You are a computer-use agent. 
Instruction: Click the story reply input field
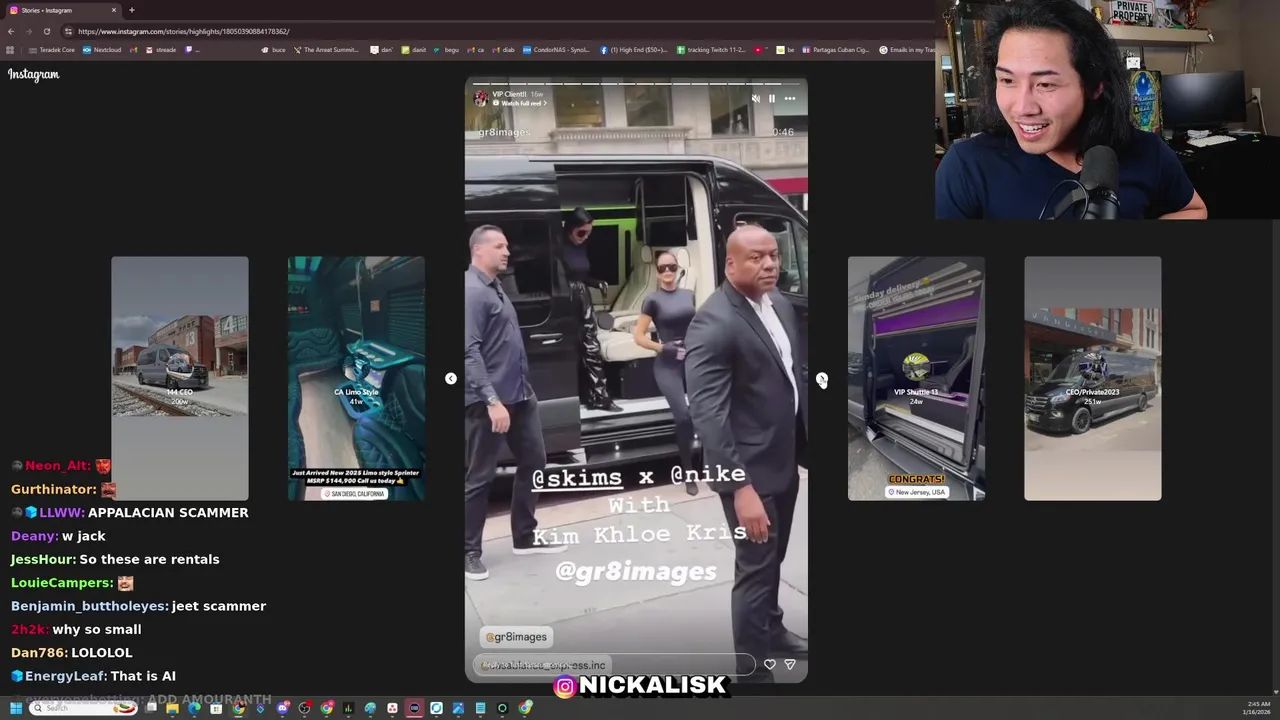[x=614, y=665]
